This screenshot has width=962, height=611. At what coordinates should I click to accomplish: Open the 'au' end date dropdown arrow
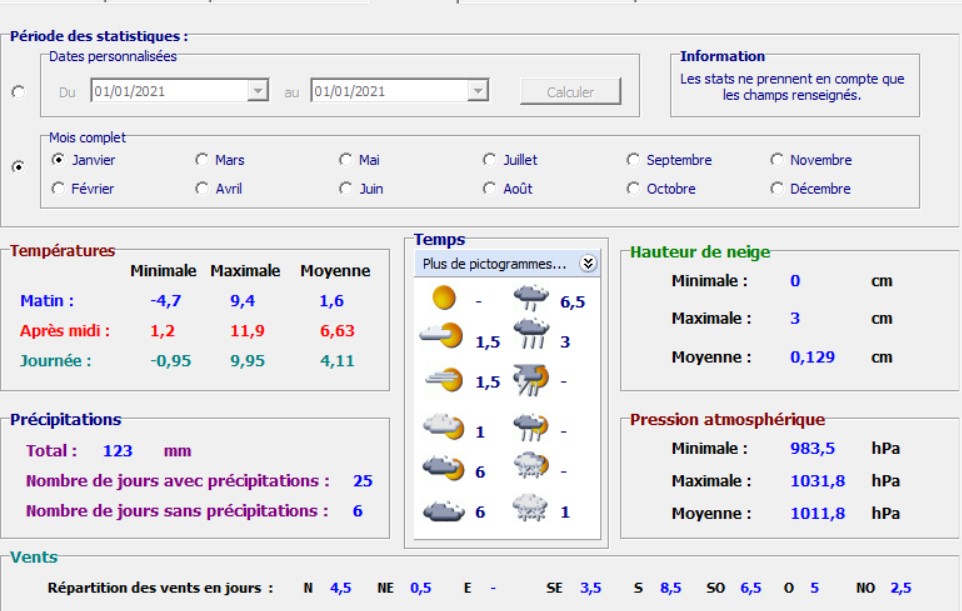478,91
